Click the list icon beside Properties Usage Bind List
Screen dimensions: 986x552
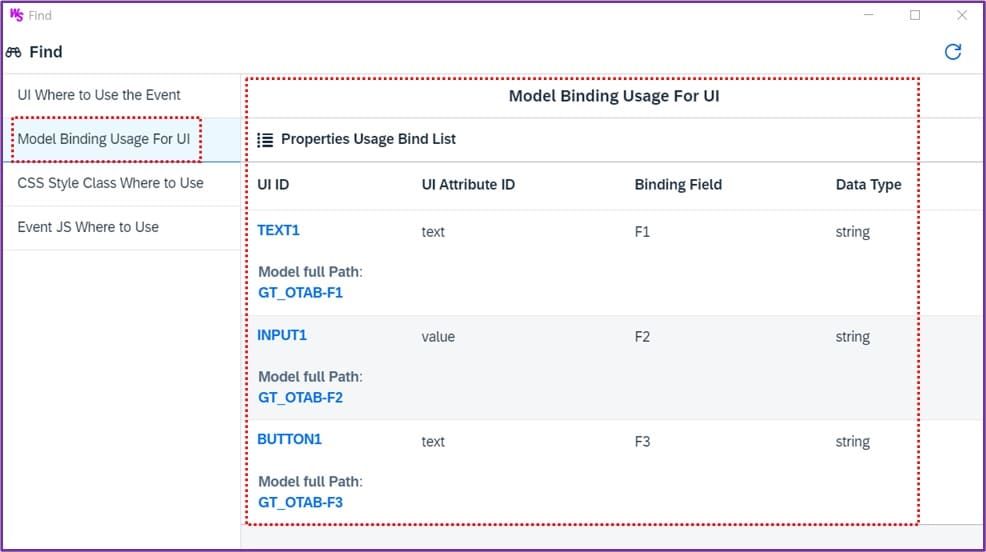coord(265,140)
